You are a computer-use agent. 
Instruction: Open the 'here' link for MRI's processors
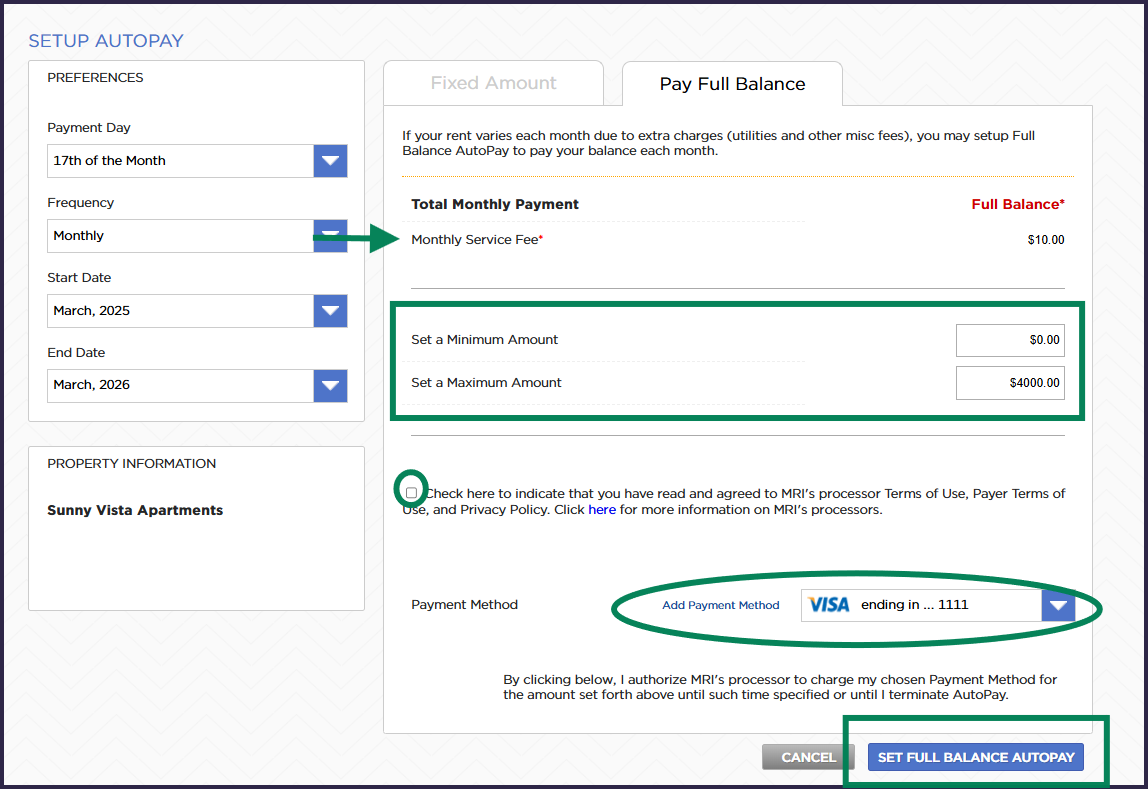pyautogui.click(x=602, y=509)
